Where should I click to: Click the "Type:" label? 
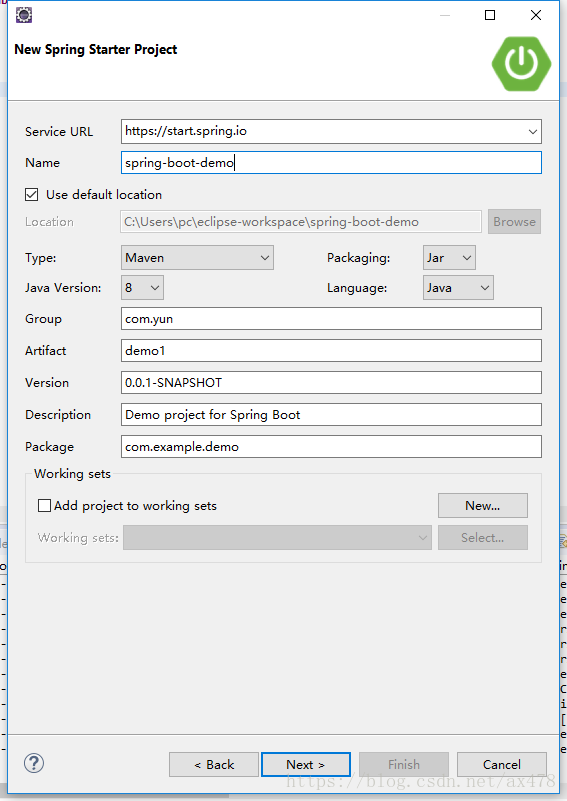(x=41, y=258)
